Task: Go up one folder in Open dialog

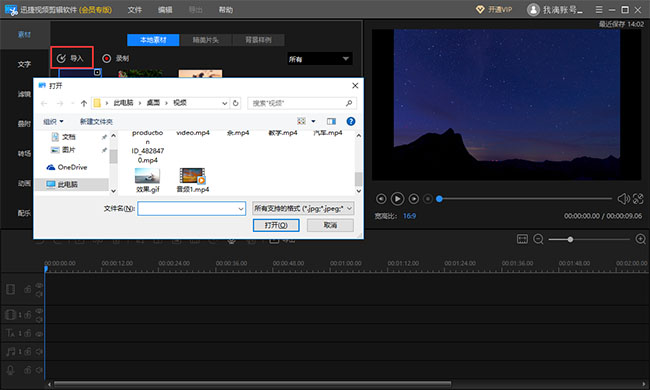Action: [x=84, y=103]
